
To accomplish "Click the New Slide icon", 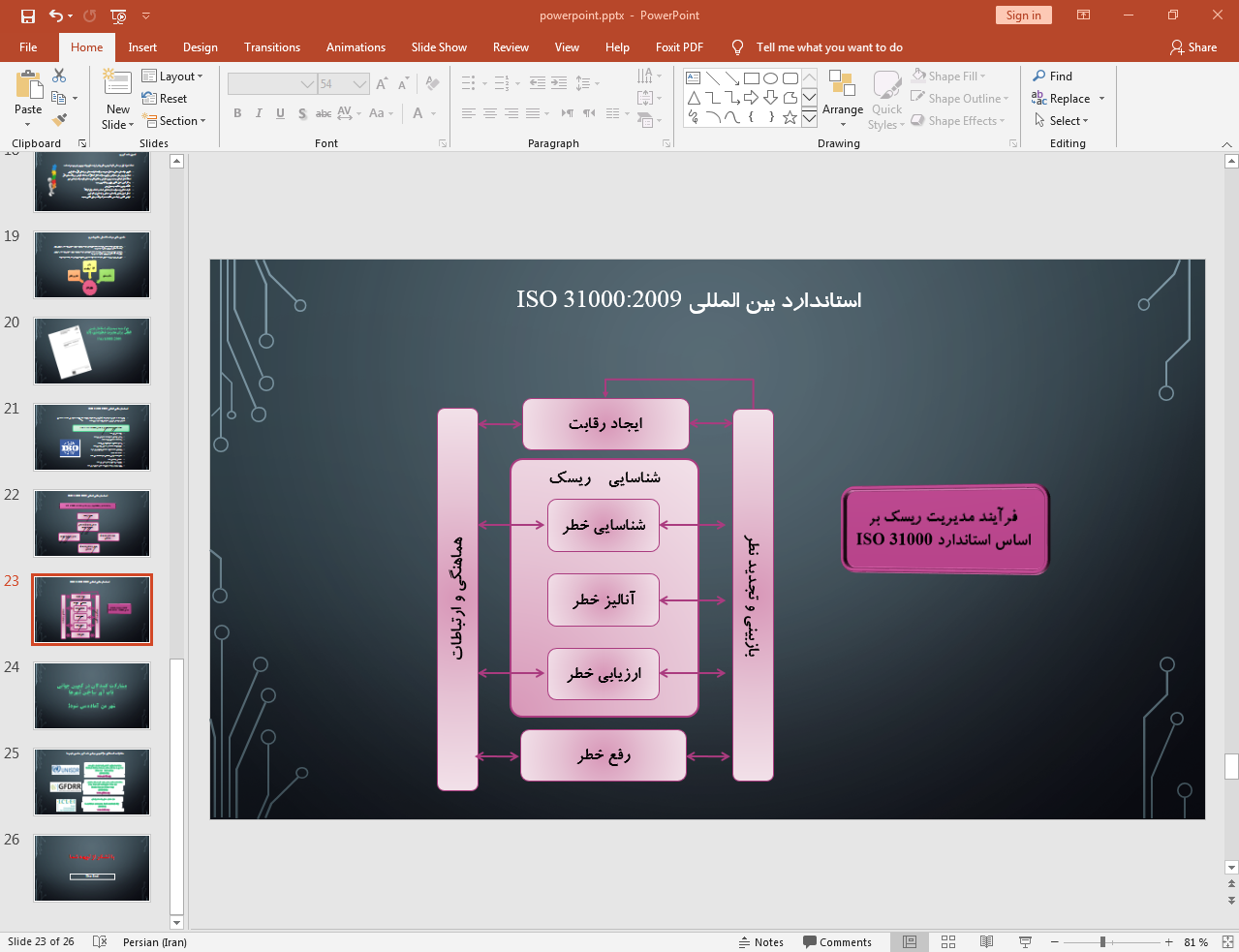I will [117, 84].
